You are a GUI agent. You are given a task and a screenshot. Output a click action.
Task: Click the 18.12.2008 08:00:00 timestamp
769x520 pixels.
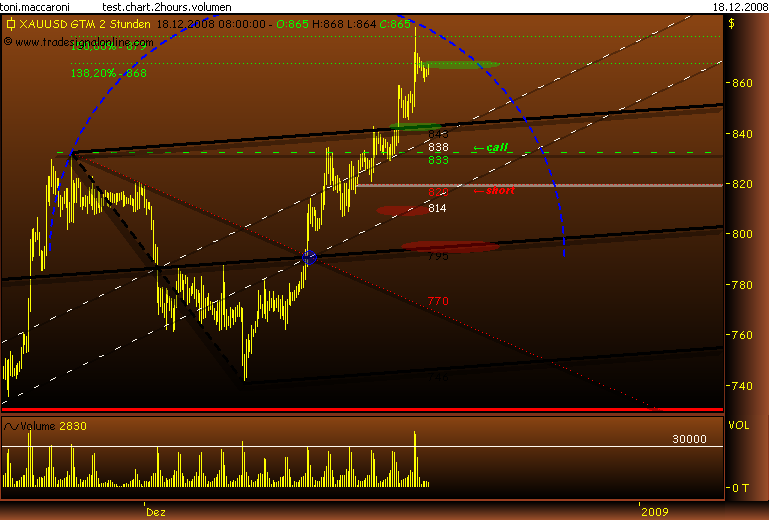211,24
